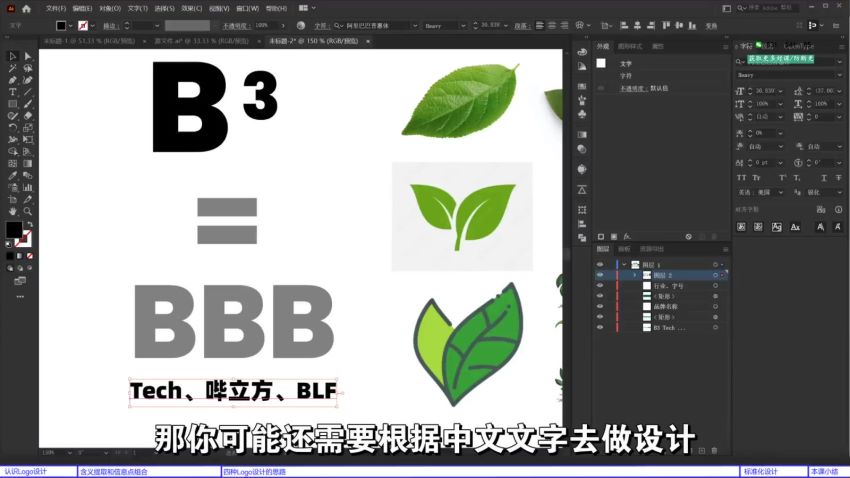850x478 pixels.
Task: Expand the 图层 2 sublayer arrow
Action: [635, 275]
